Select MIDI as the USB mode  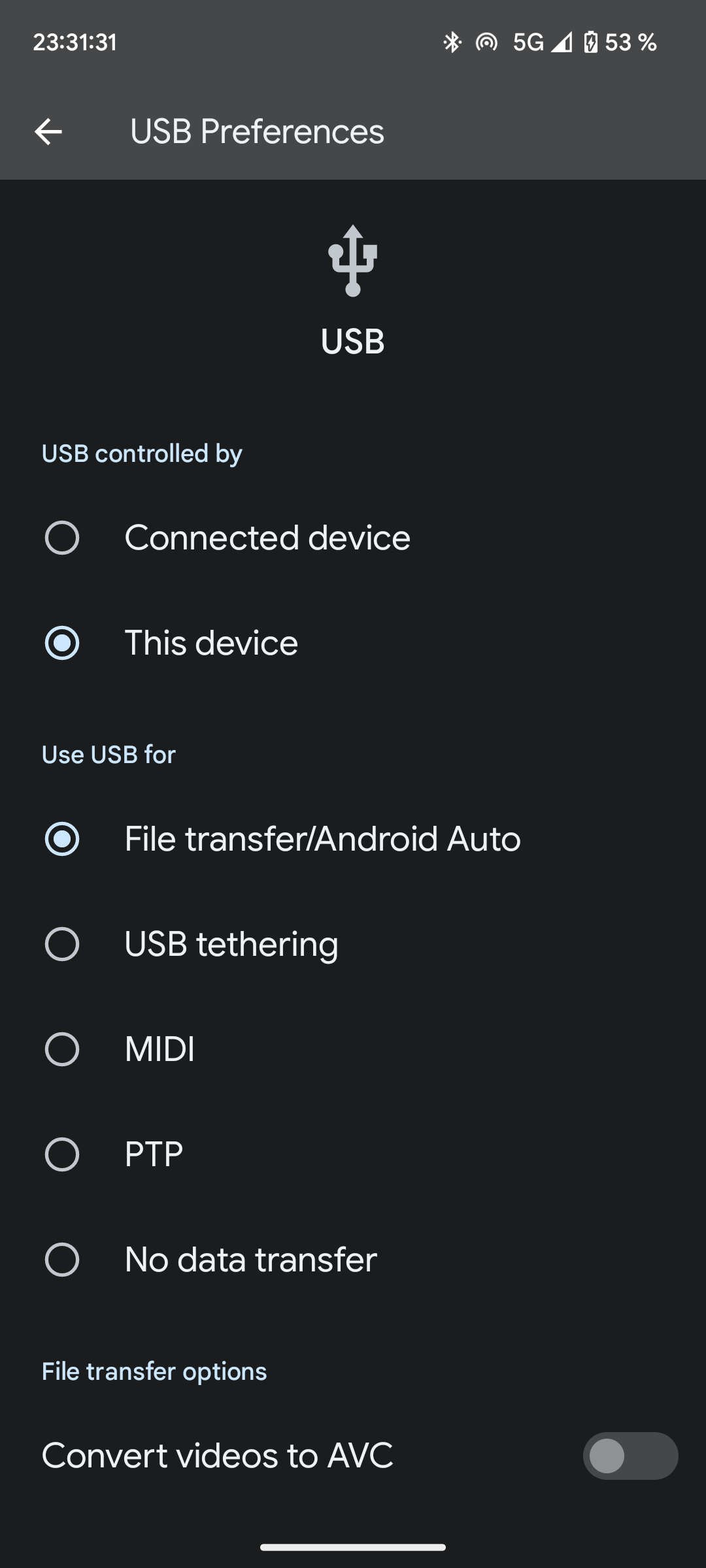click(63, 1049)
